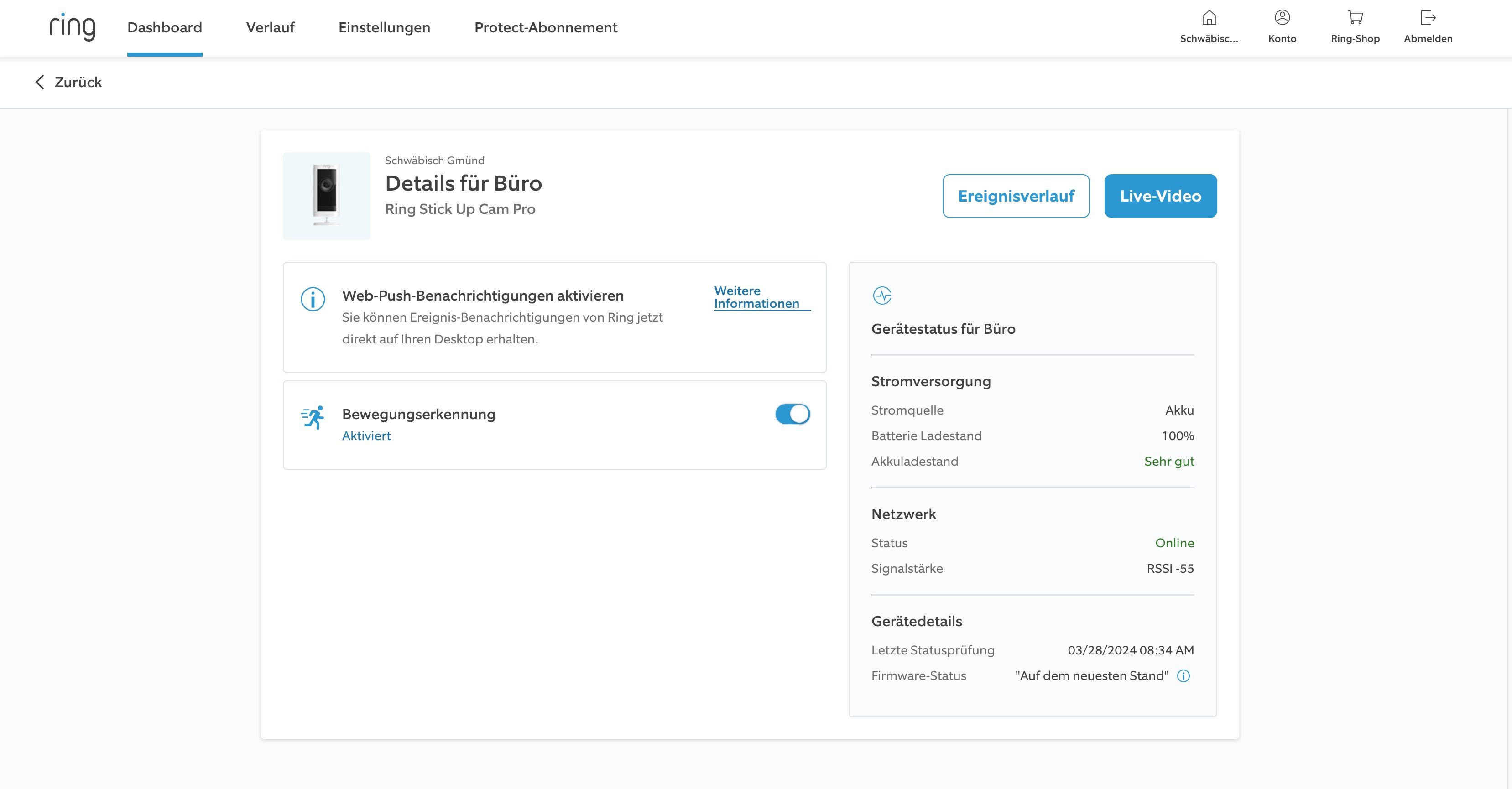Disable the Bewegungserkennung toggle
Viewport: 1512px width, 789px height.
(792, 414)
